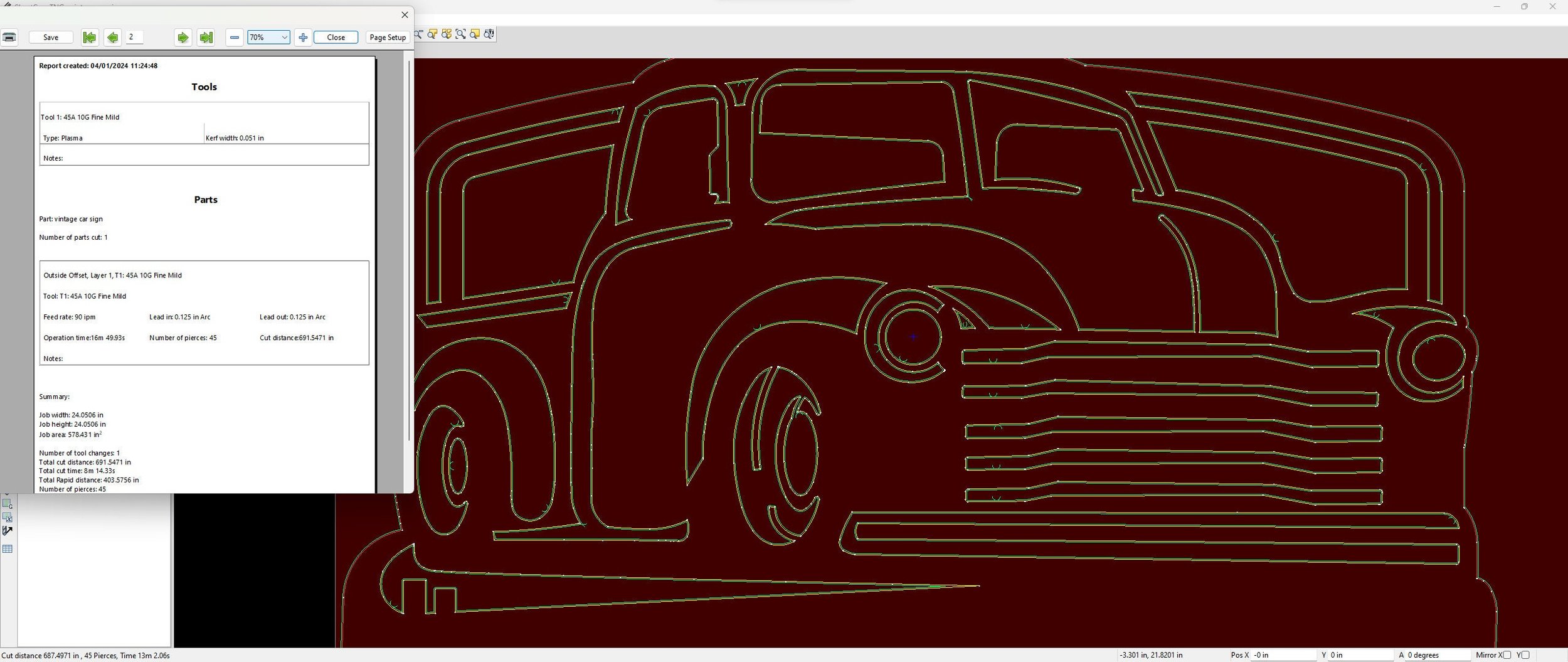Close the main application window
This screenshot has width=1568, height=662.
[x=1553, y=6]
